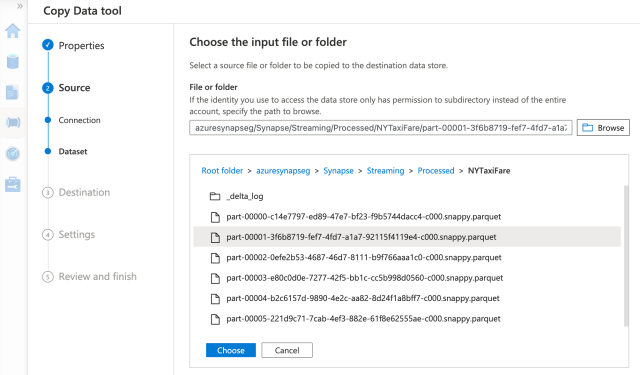Open the Home hub icon

click(13, 31)
